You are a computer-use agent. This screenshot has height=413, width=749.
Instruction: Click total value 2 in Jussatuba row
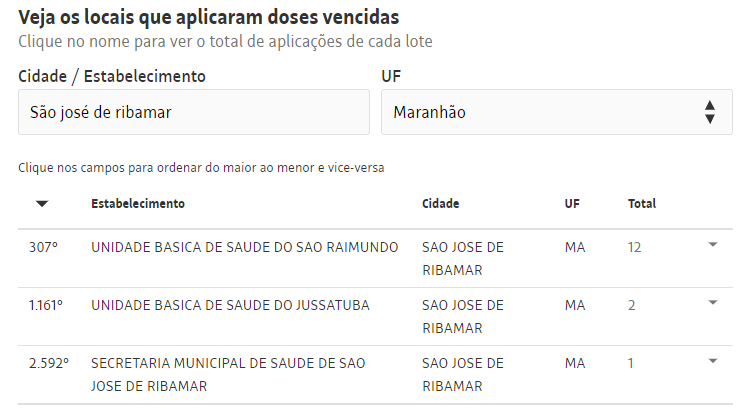[x=632, y=305]
